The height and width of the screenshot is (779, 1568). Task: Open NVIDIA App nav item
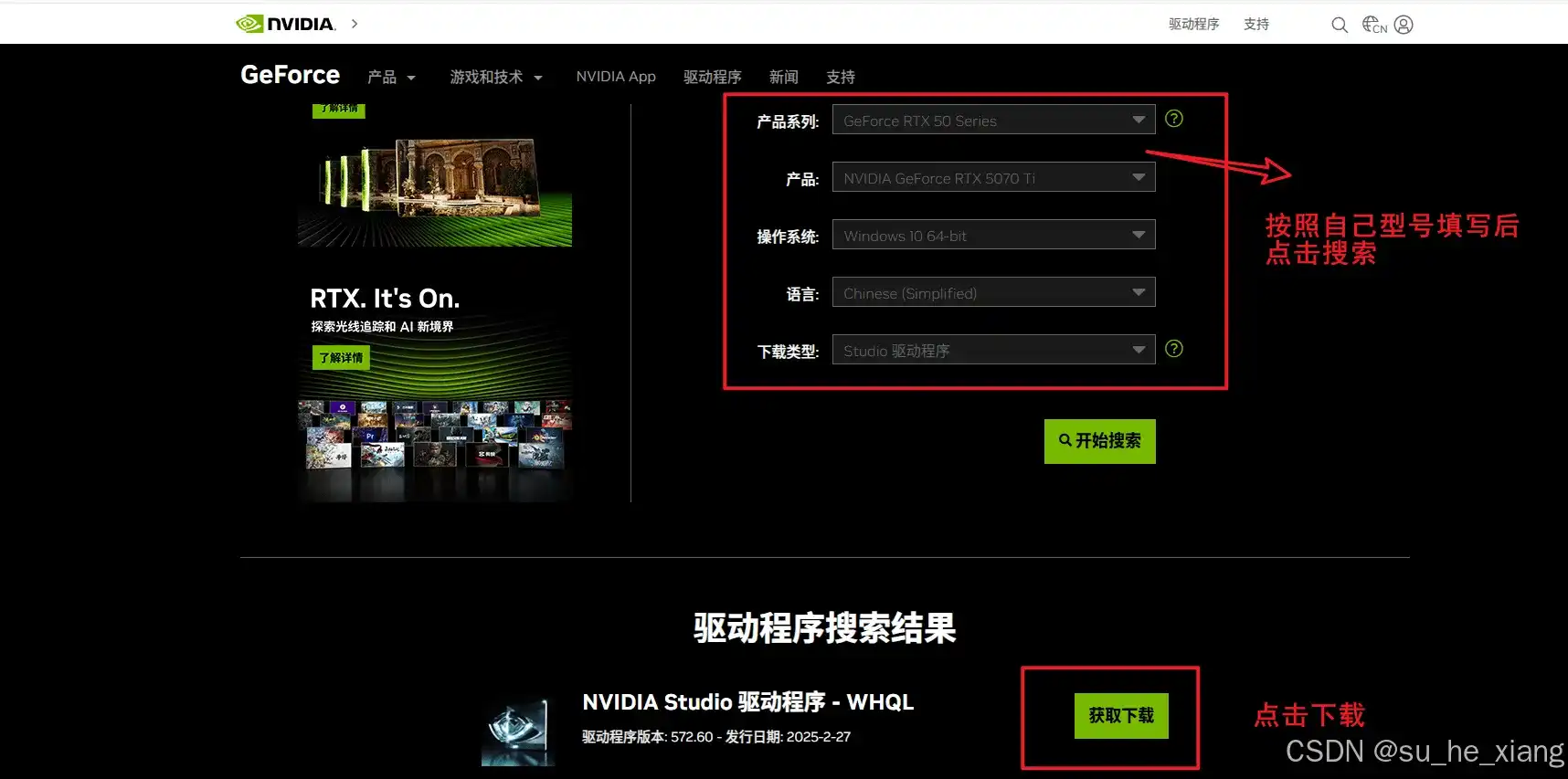tap(616, 77)
